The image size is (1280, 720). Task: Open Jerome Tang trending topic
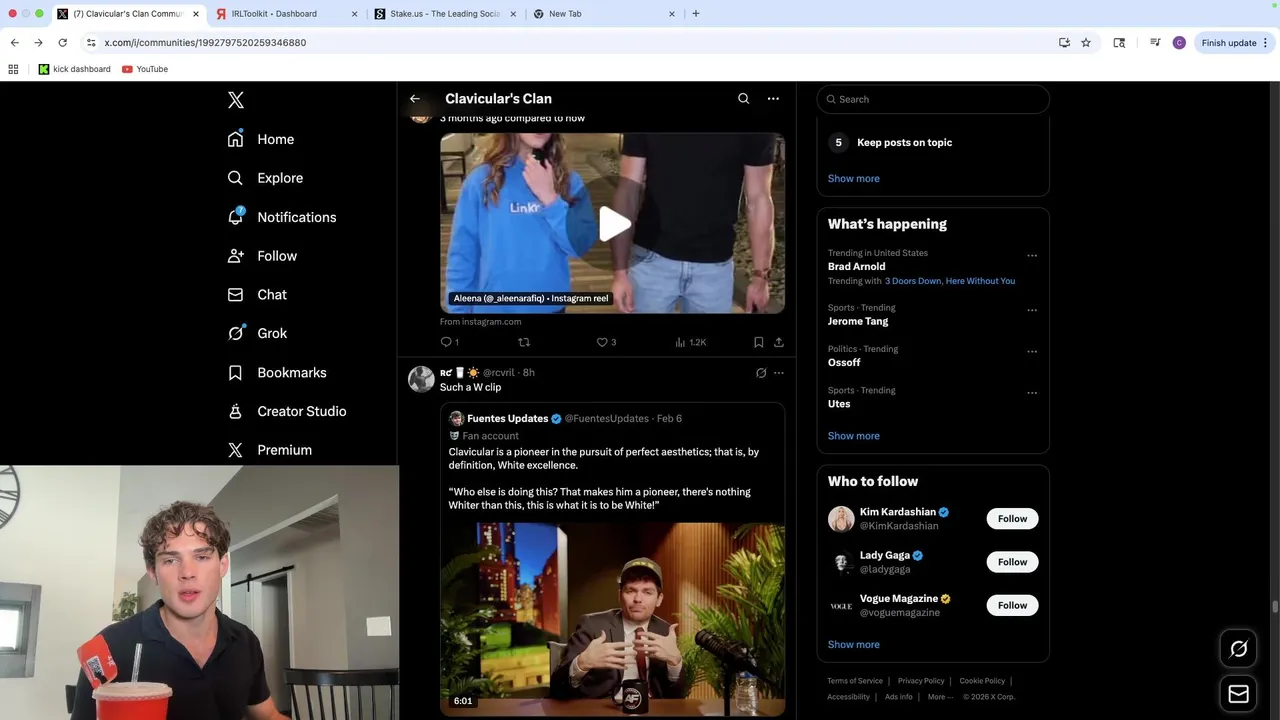858,321
